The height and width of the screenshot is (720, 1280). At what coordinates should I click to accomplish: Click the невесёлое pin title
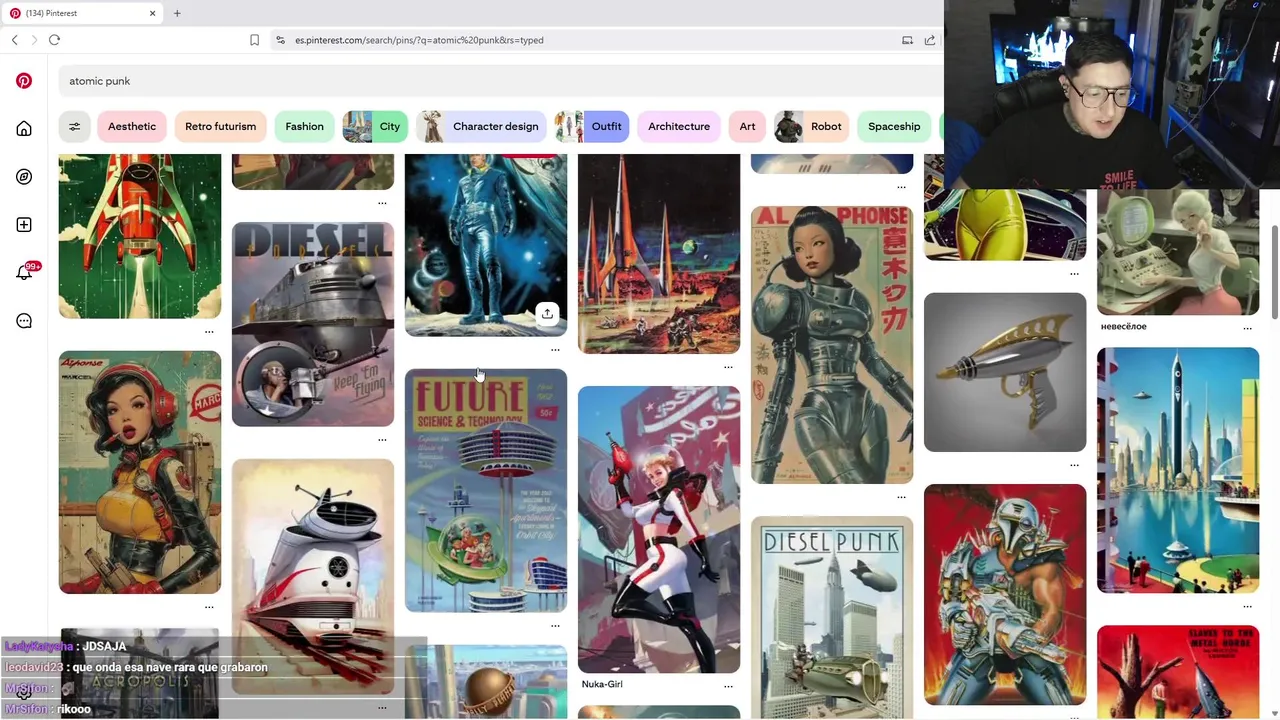click(1124, 326)
